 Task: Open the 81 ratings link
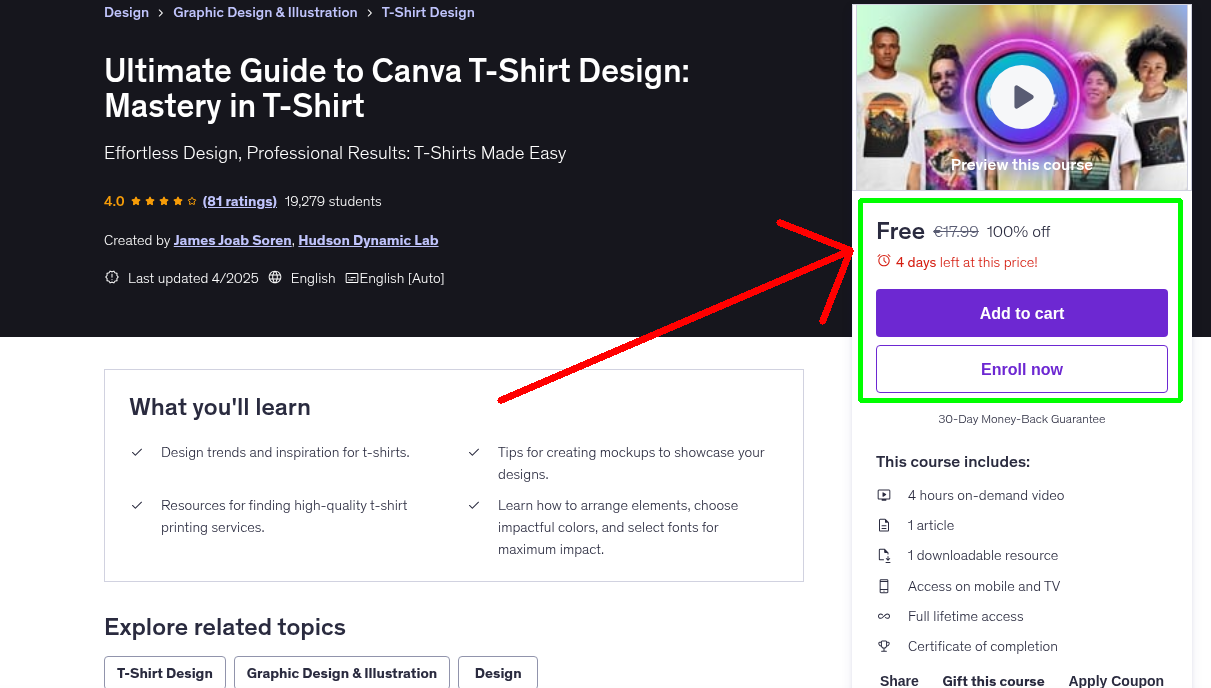[x=240, y=201]
